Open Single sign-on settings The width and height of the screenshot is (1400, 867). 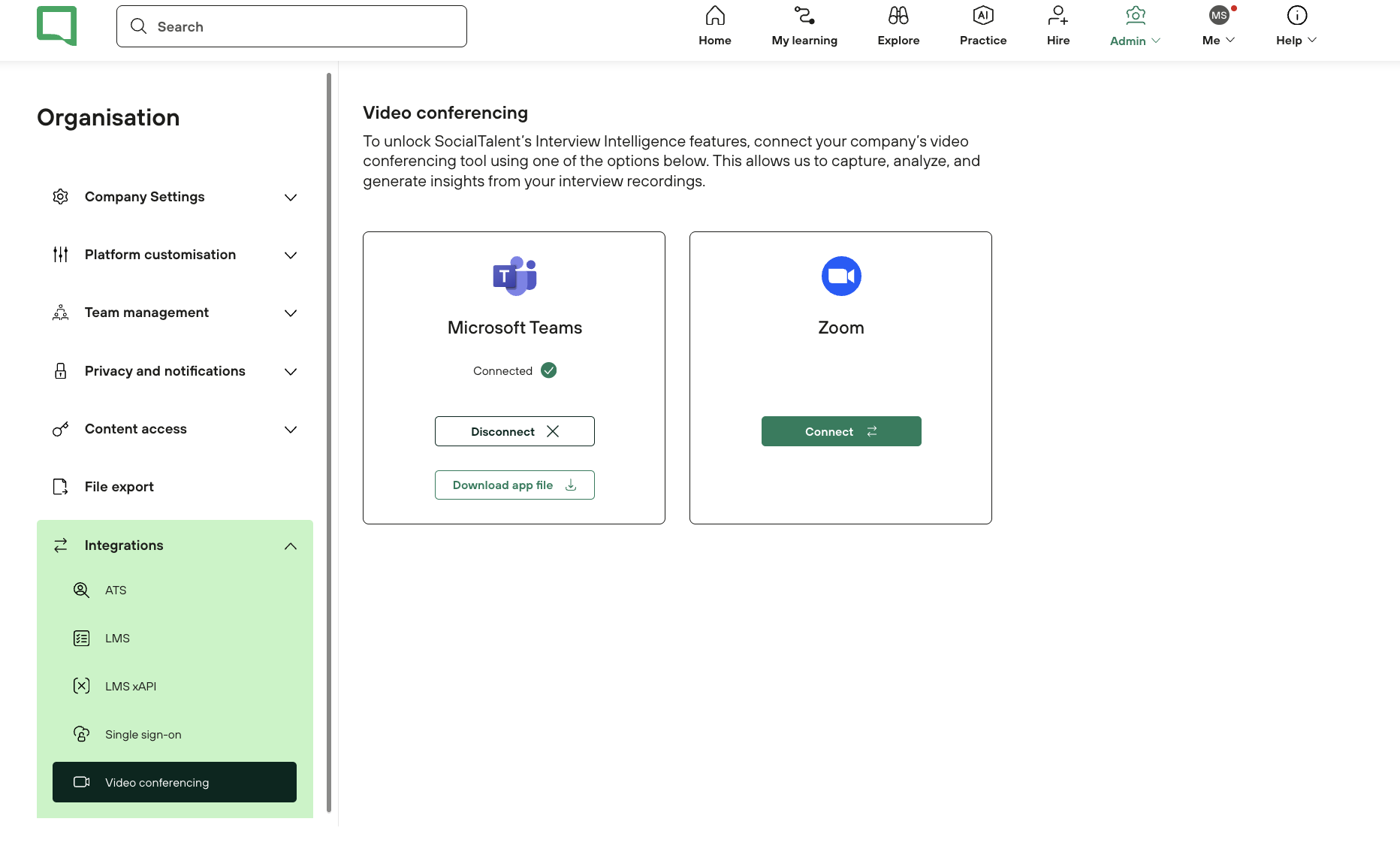143,735
